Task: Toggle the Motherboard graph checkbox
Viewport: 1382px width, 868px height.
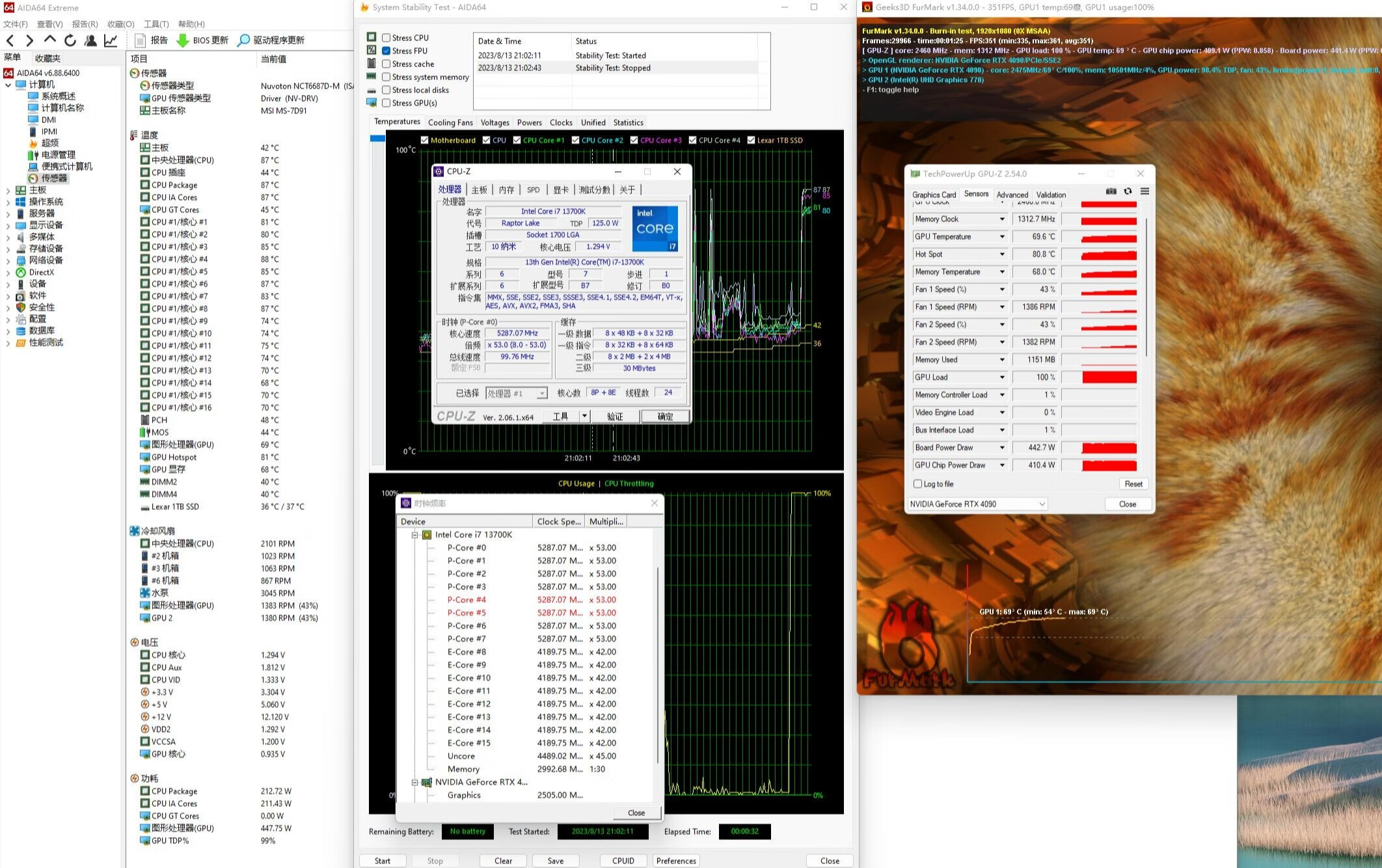Action: [x=425, y=141]
